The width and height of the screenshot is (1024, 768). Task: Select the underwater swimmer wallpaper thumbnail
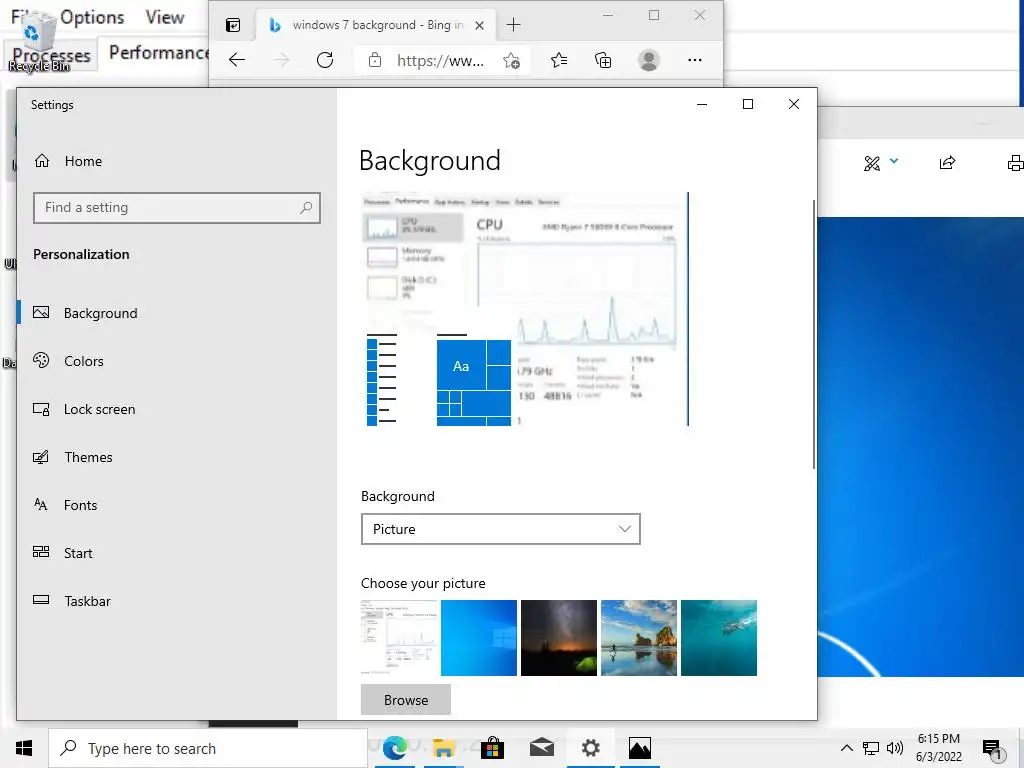tap(719, 638)
